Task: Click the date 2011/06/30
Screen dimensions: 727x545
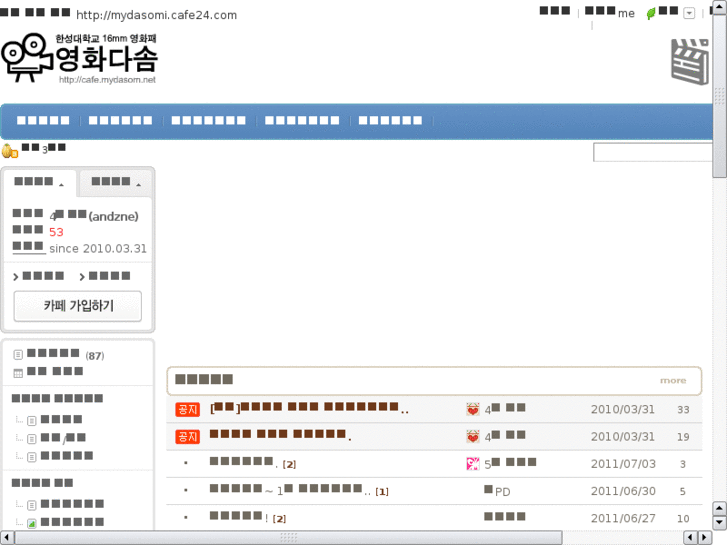Action: click(623, 491)
